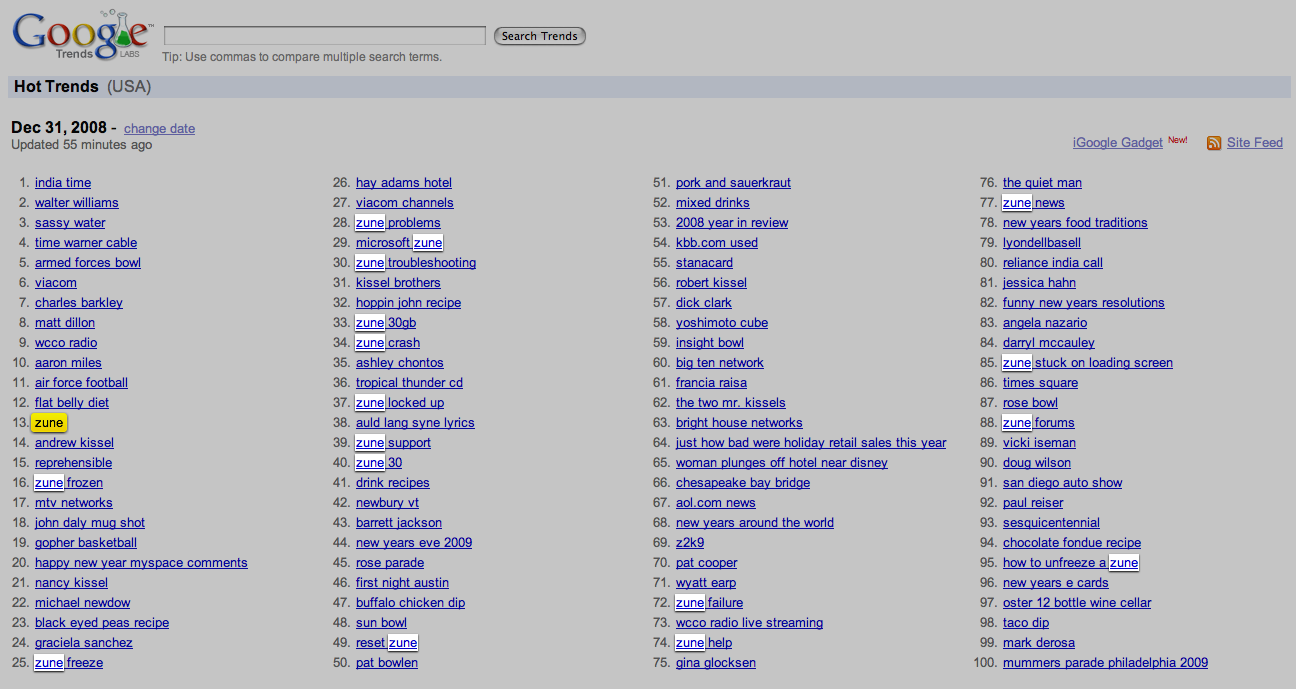Open armed forces bowl trend
The width and height of the screenshot is (1296, 689).
click(88, 263)
